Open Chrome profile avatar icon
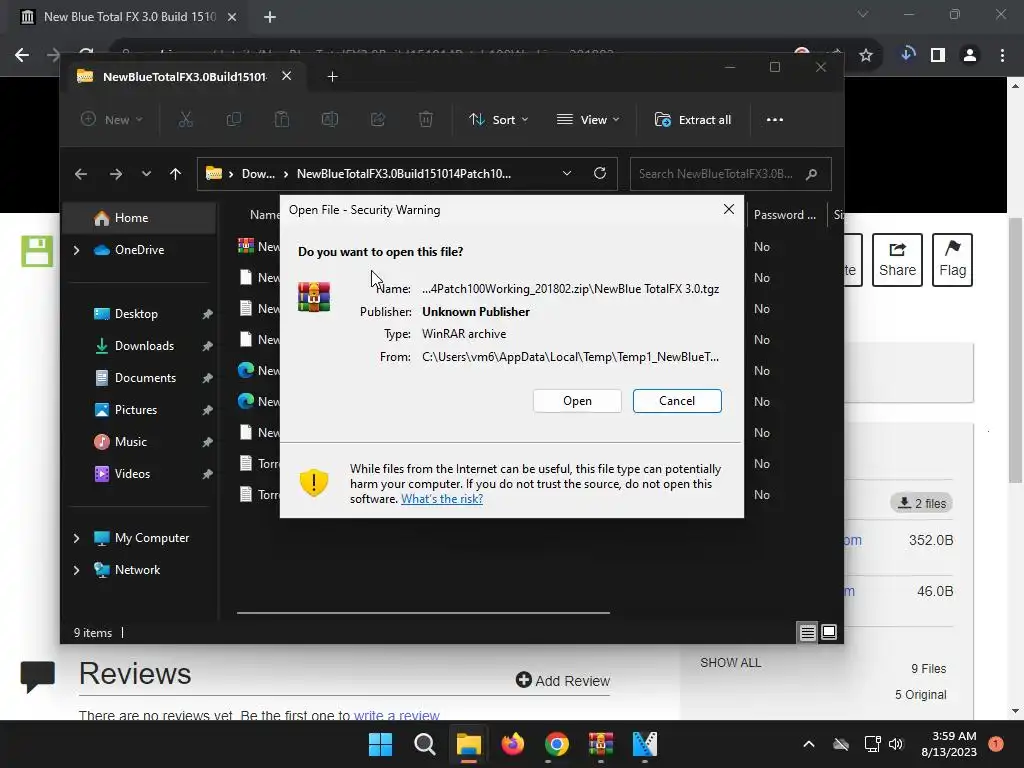 [970, 55]
